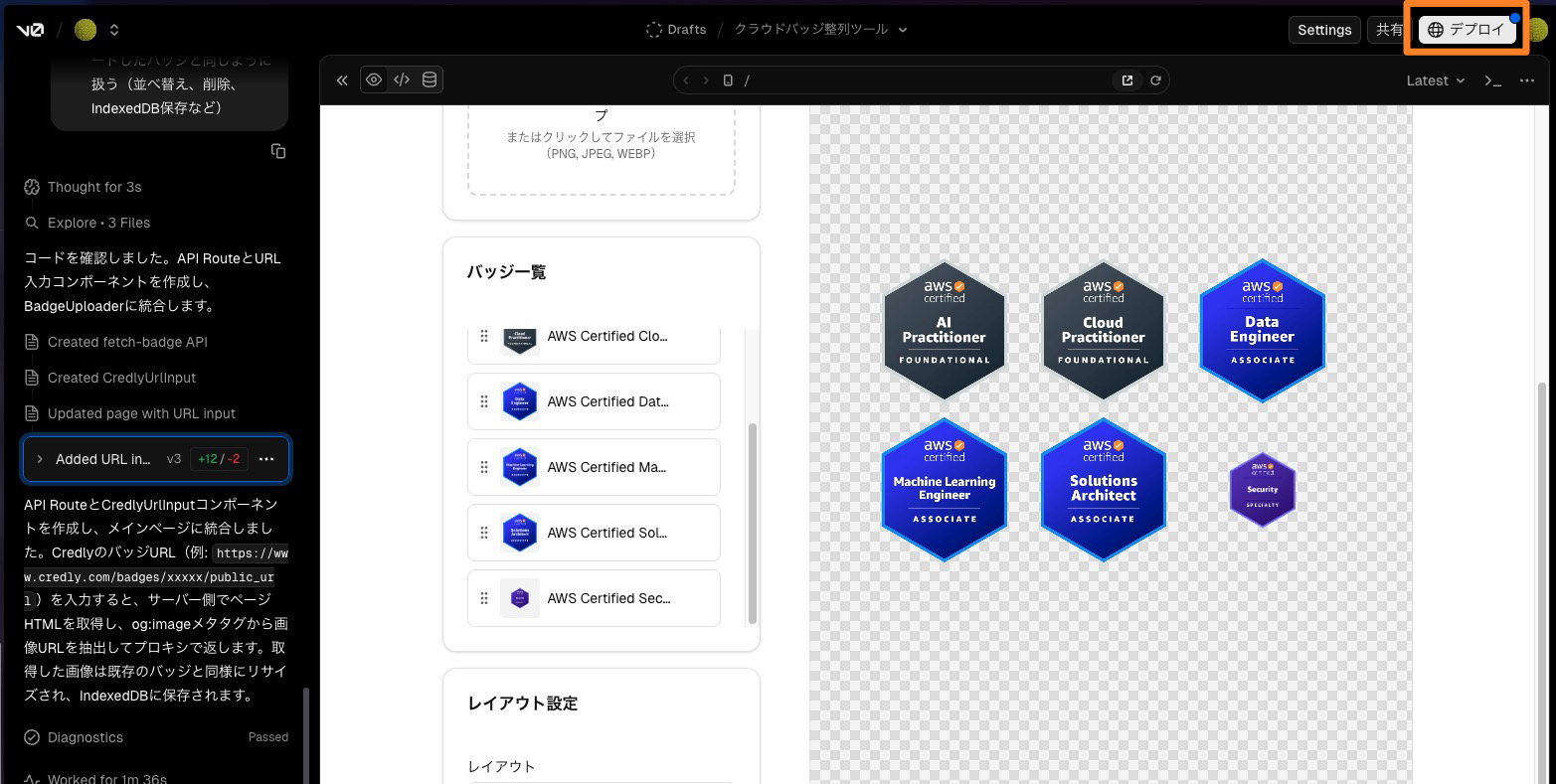Click the Settings button

click(x=1323, y=30)
